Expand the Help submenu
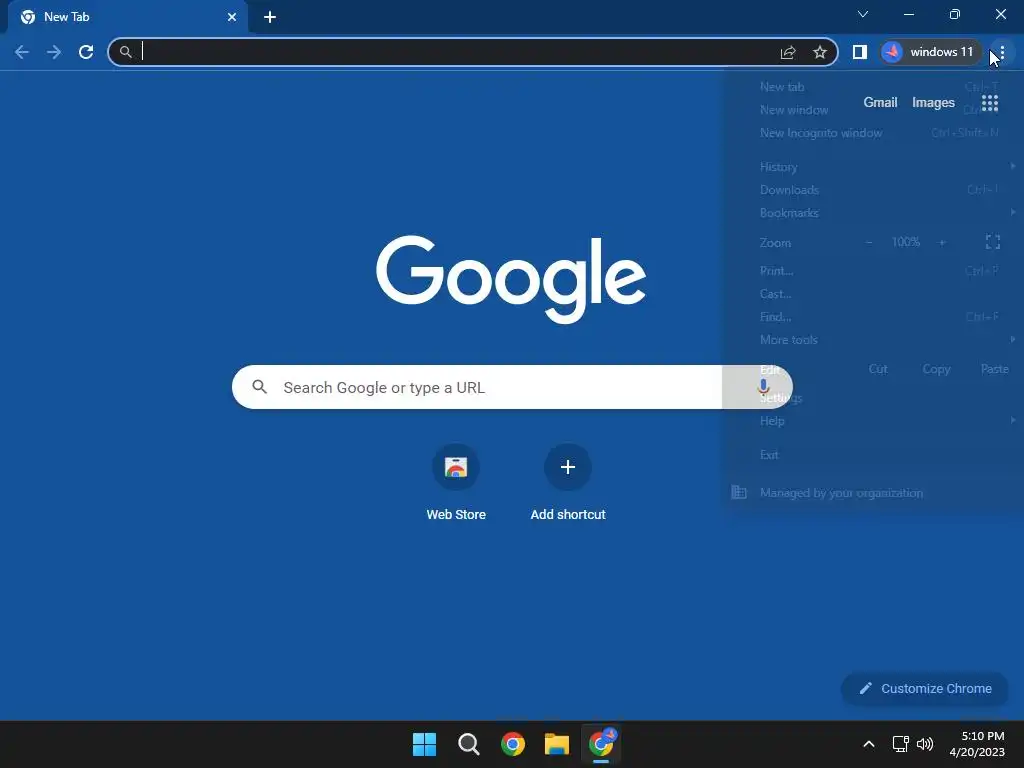Screen dimensions: 1024x768 pyautogui.click(x=872, y=421)
